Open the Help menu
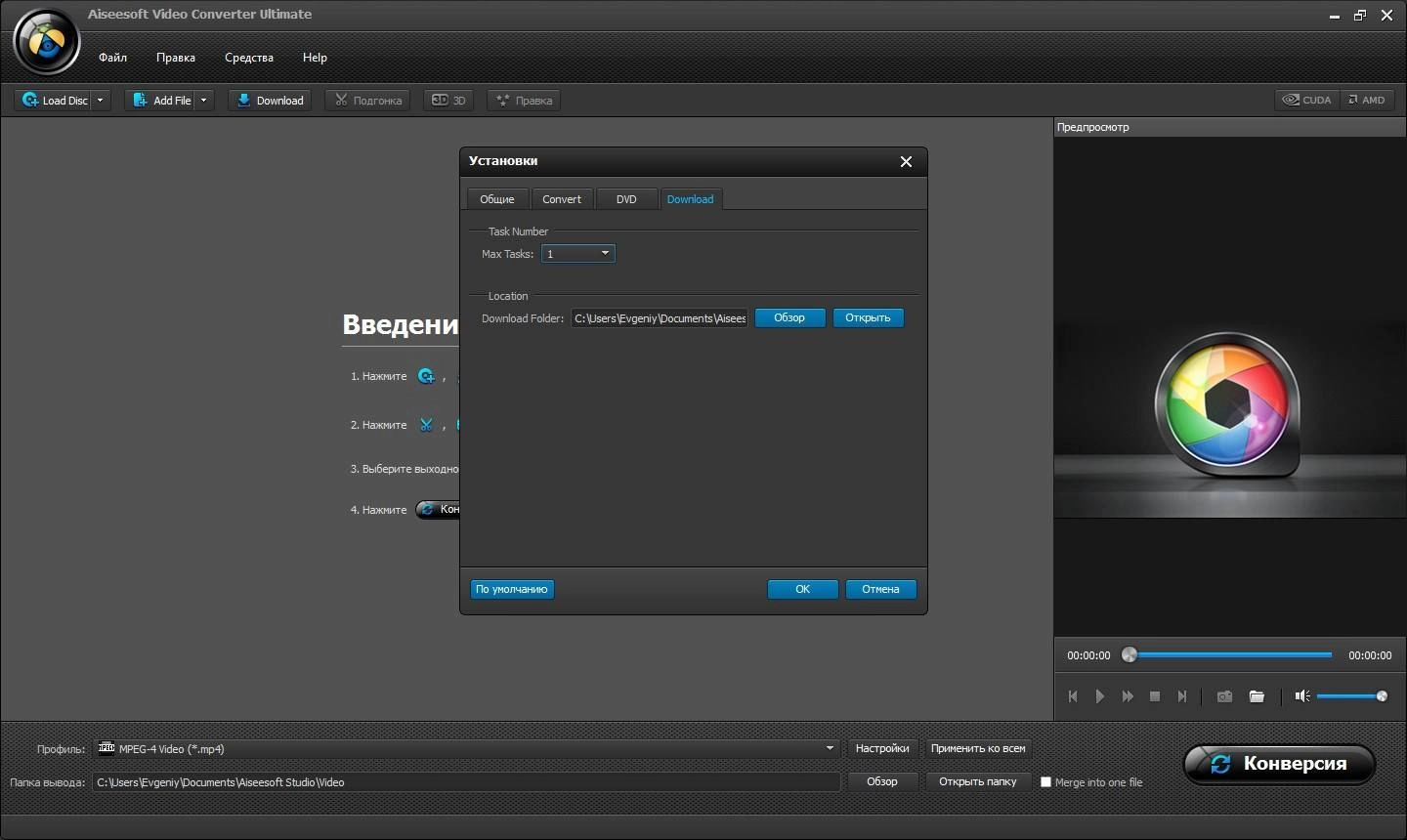The width and height of the screenshot is (1407, 840). (x=315, y=58)
